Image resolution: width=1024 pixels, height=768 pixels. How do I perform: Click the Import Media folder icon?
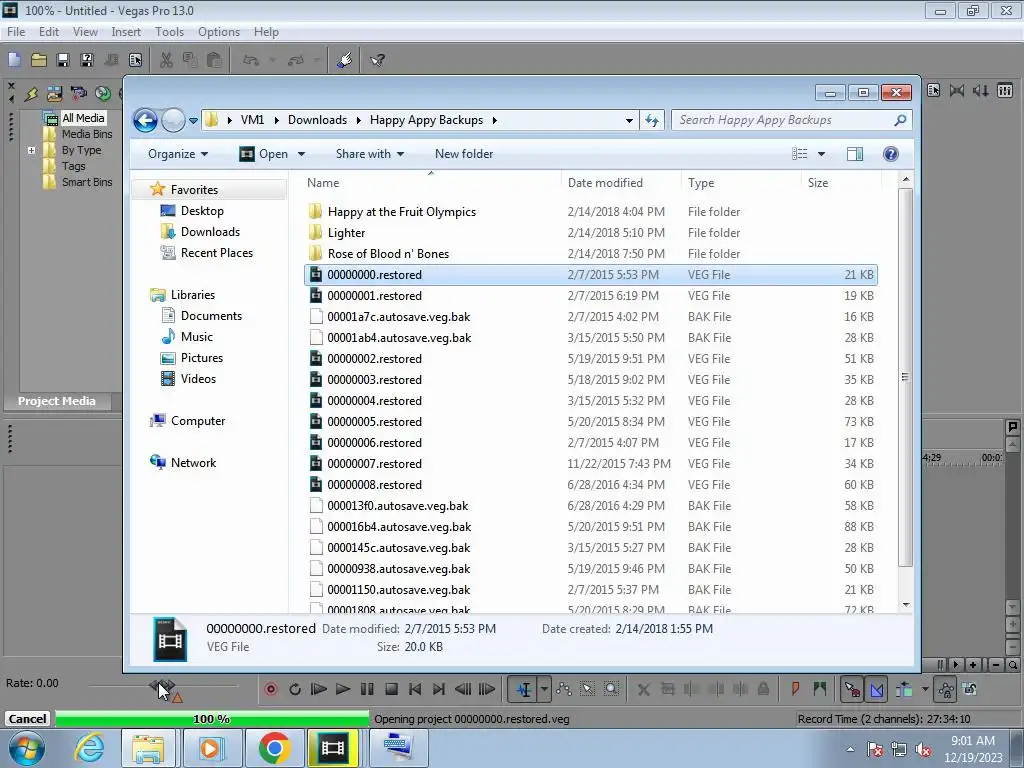click(x=54, y=93)
